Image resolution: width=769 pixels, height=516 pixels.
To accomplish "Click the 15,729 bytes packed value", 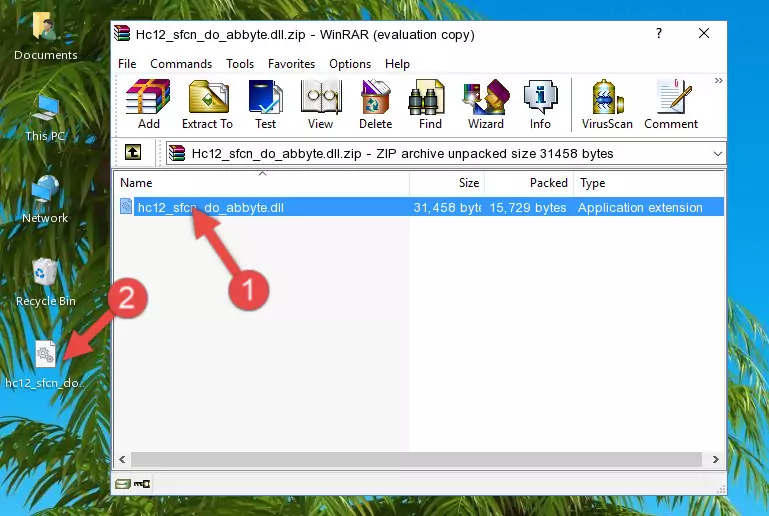I will [x=528, y=207].
